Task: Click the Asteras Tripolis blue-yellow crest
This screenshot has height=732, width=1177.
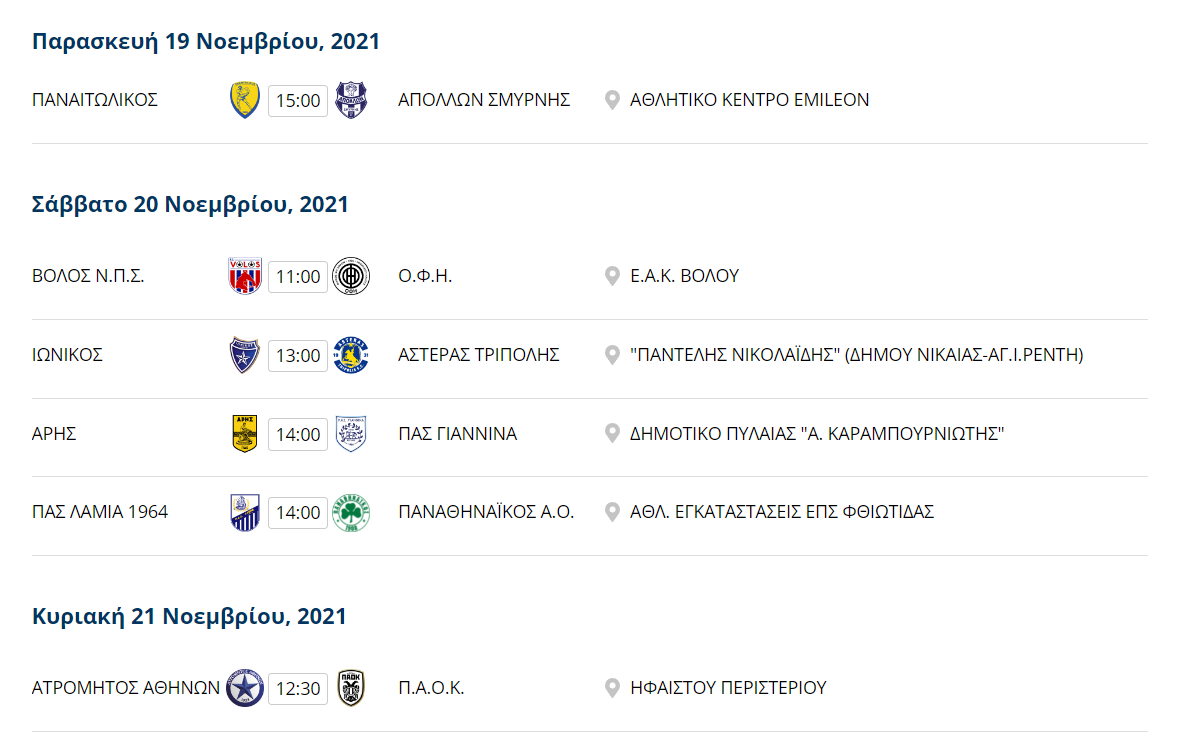Action: 351,354
